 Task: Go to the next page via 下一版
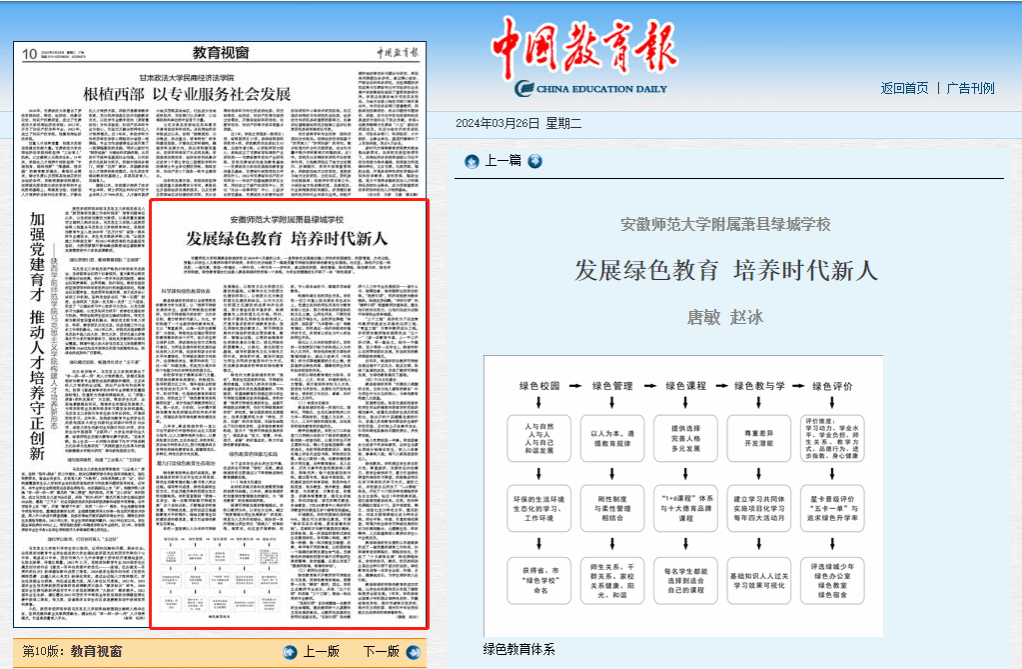pos(381,651)
